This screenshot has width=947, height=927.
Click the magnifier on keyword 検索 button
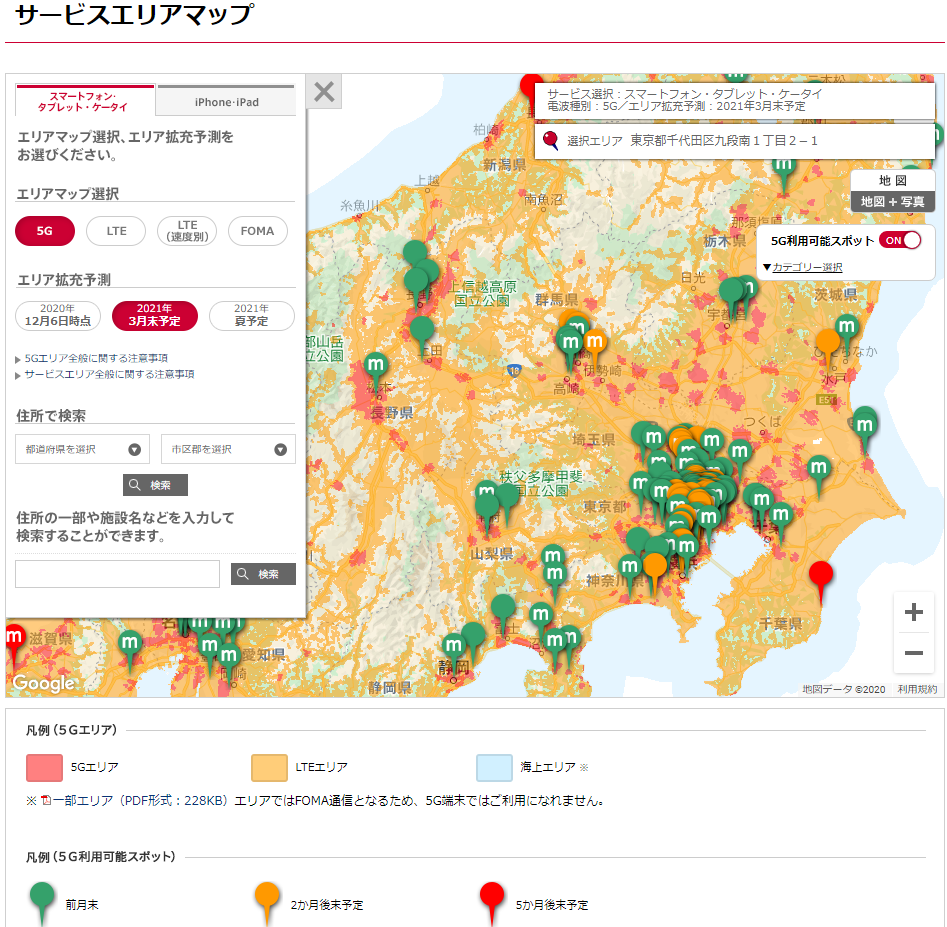tap(243, 574)
